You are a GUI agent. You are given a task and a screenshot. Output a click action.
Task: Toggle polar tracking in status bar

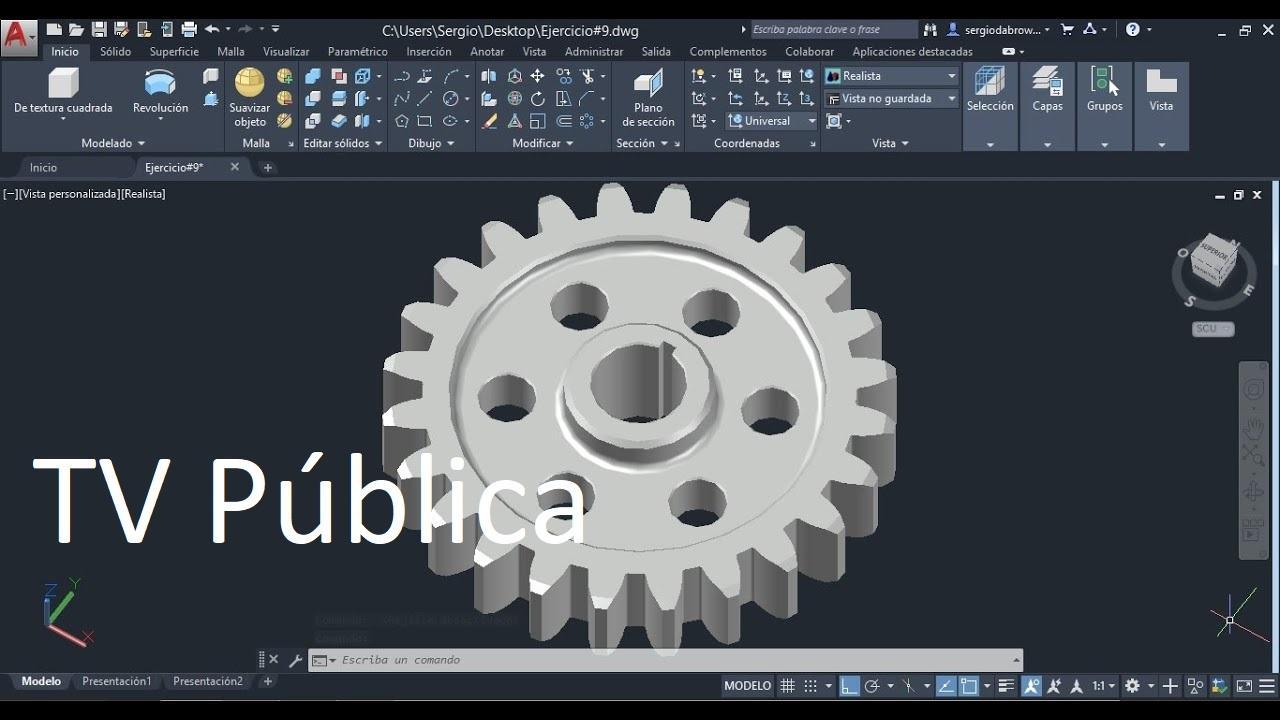pyautogui.click(x=872, y=686)
